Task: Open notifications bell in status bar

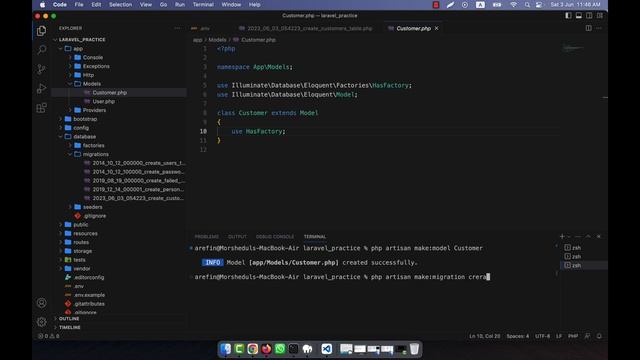Action: point(599,336)
